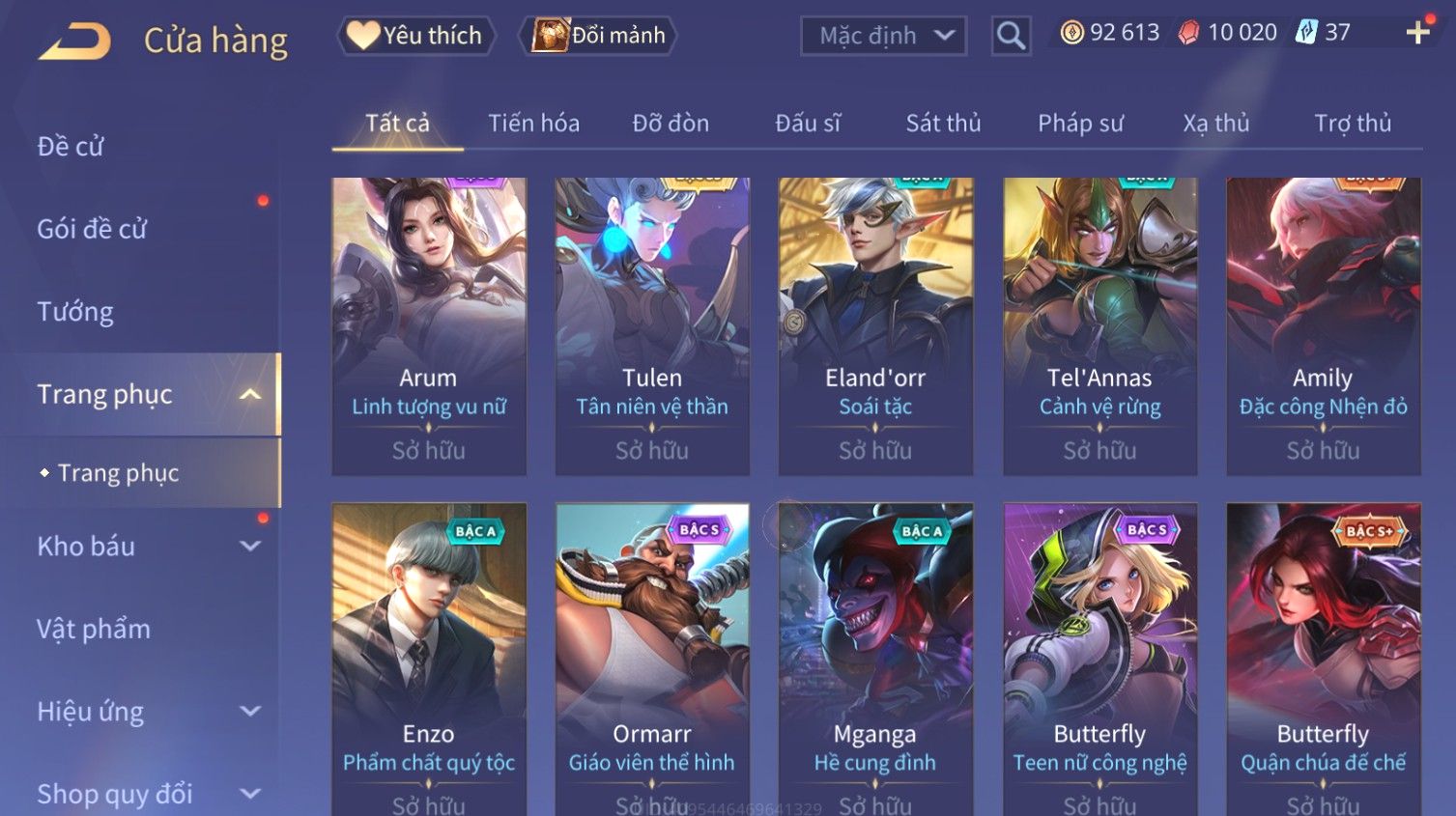This screenshot has width=1456, height=816.
Task: Open the Mặc định sort dropdown
Action: tap(884, 36)
